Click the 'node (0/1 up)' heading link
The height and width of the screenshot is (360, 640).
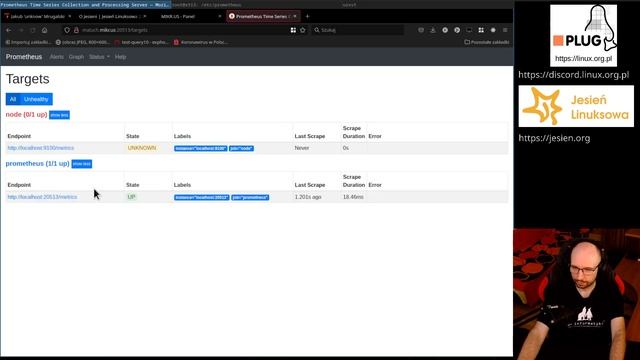26,115
